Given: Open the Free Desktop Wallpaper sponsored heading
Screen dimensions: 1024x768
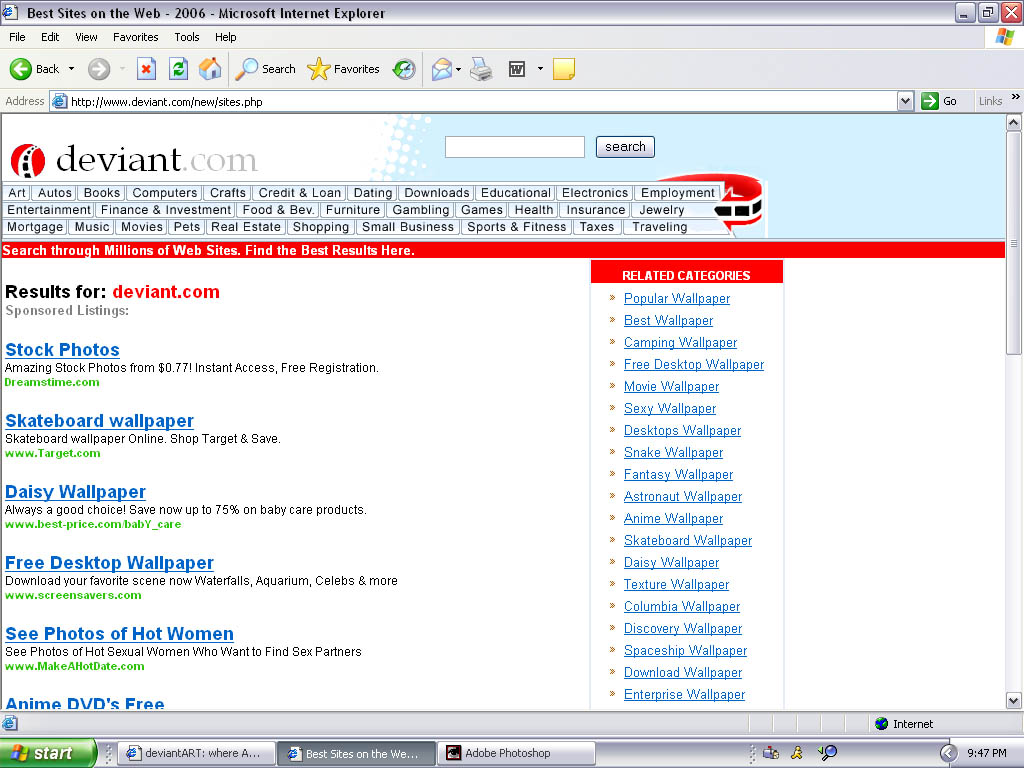Looking at the screenshot, I should (110, 562).
